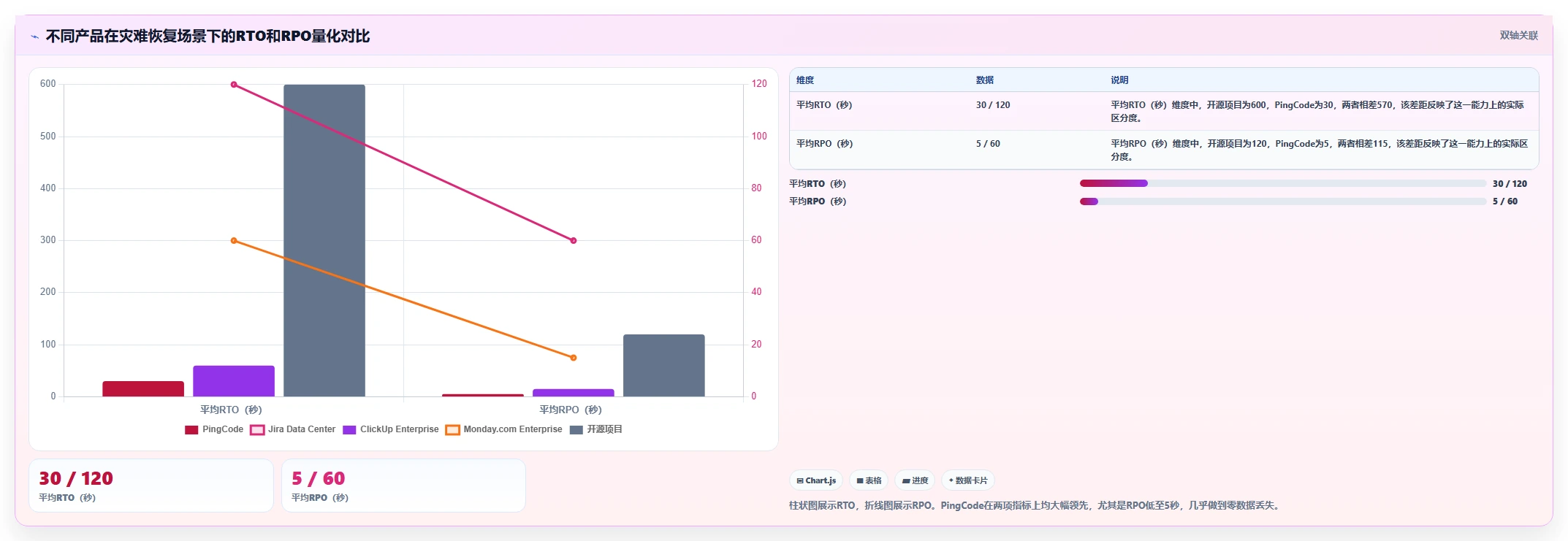Viewport: 1568px width, 541px height.
Task: Click the 平均RPO（秒） progress bar
Action: point(1283,202)
